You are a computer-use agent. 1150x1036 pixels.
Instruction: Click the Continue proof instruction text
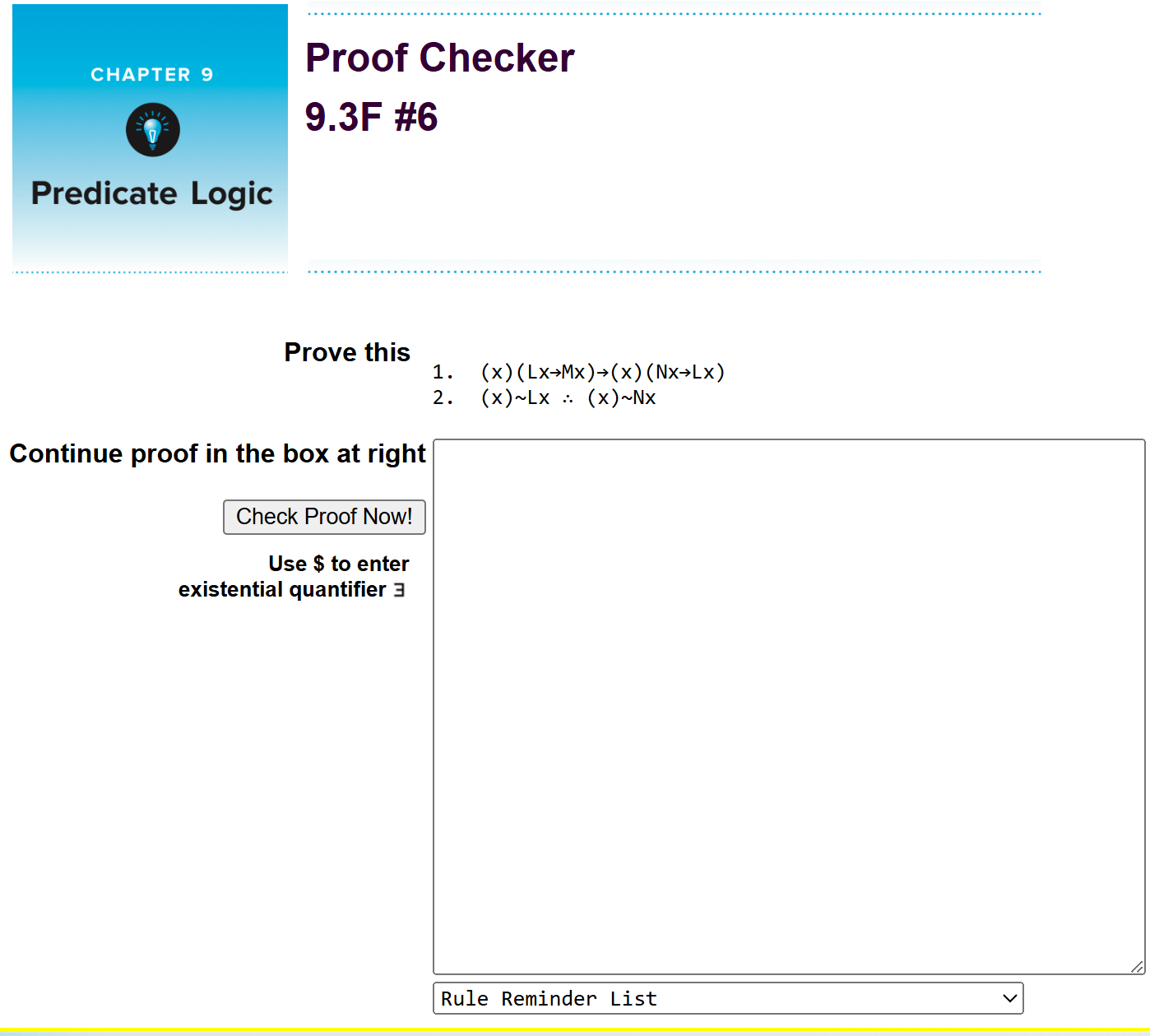click(216, 453)
